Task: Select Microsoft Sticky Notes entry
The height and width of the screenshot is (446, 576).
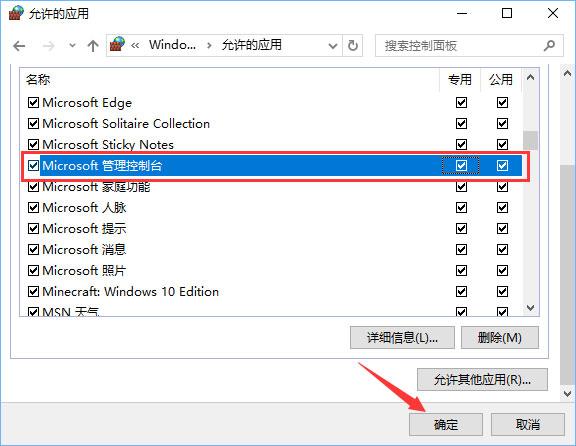Action: 108,144
